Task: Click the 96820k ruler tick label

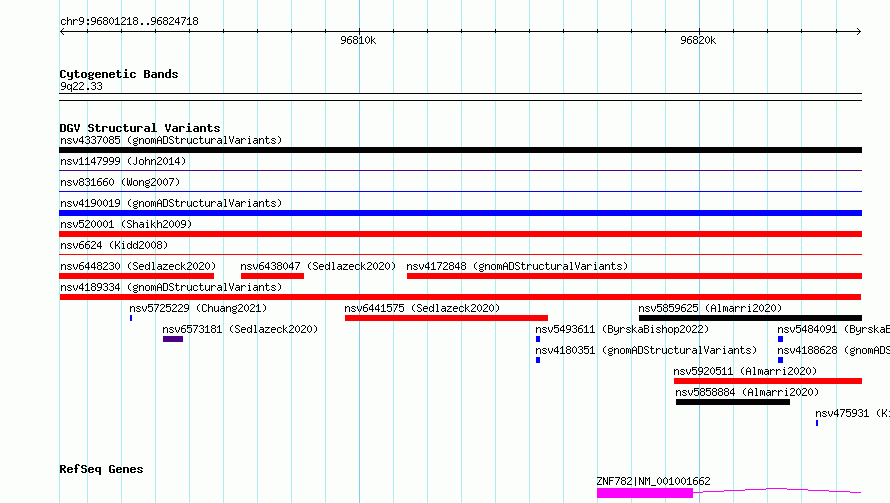Action: (698, 40)
